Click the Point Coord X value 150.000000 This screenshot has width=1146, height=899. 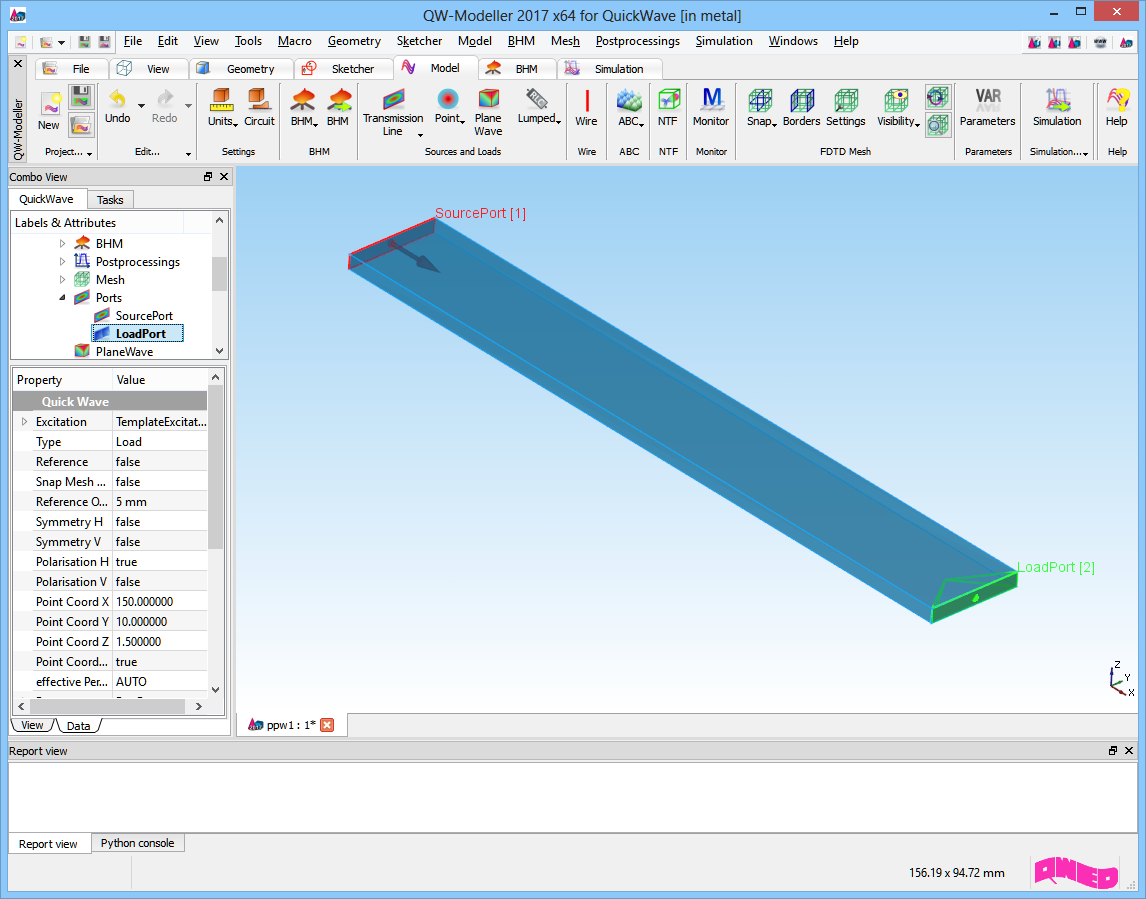coord(160,602)
